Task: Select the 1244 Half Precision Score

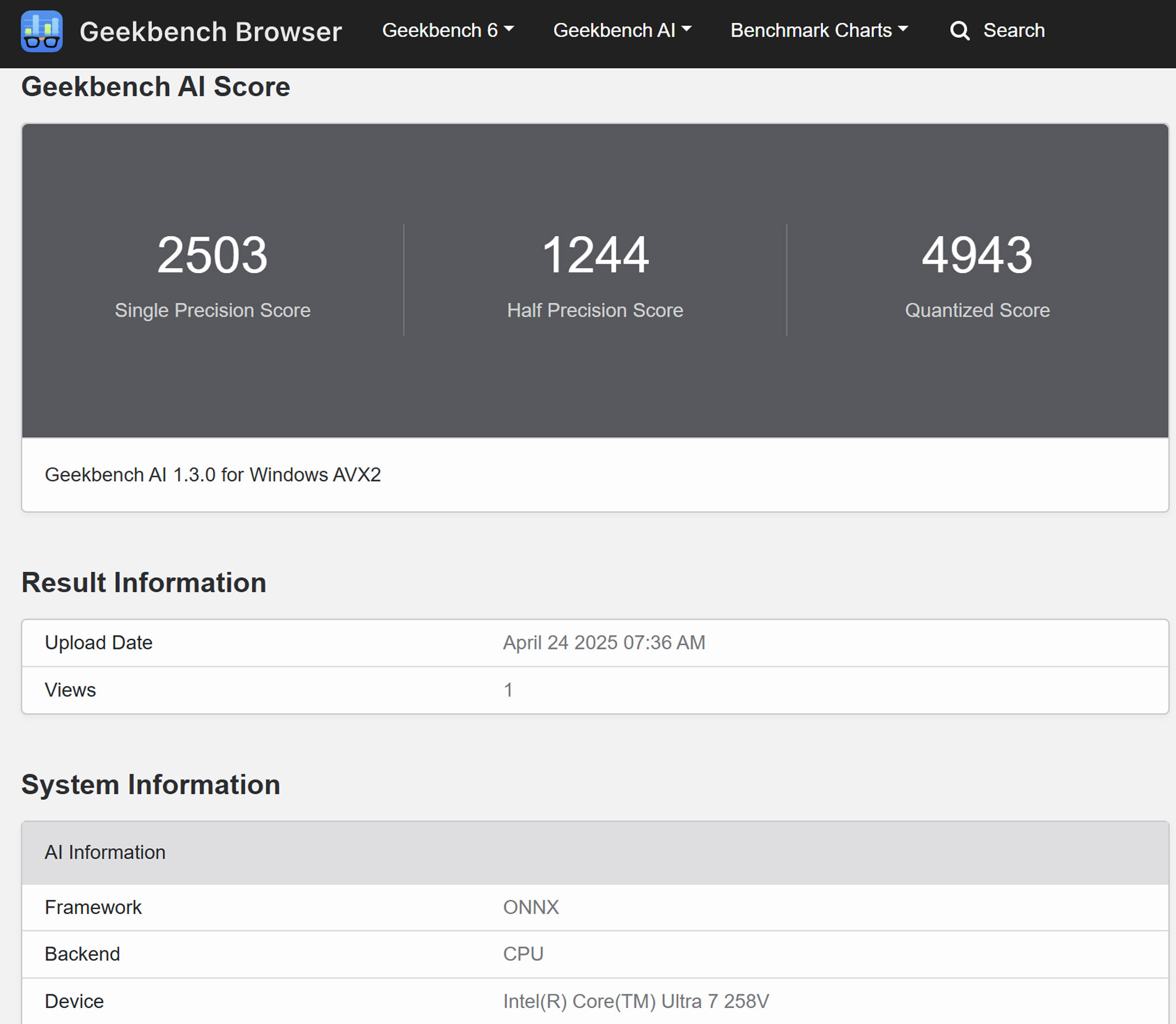Action: 595,254
